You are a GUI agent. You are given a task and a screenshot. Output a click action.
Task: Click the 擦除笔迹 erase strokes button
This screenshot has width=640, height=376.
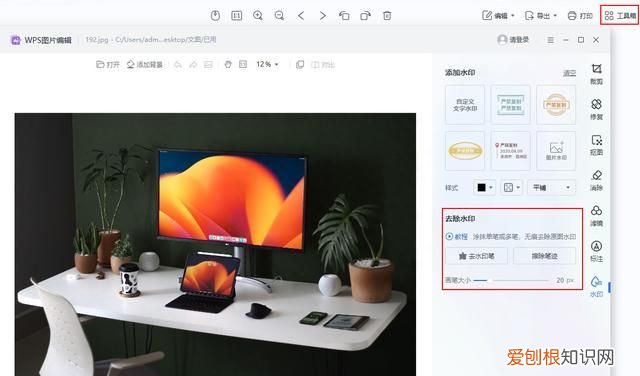[x=544, y=256]
